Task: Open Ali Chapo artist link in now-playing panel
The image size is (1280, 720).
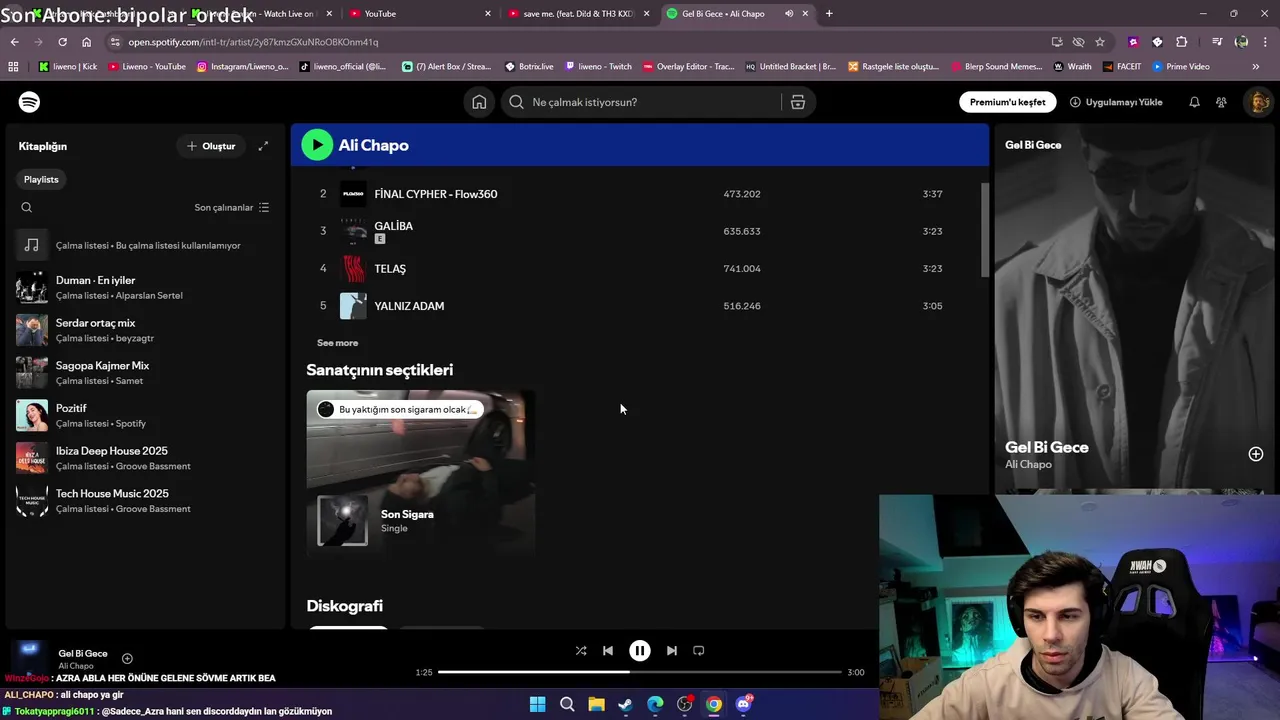Action: (1028, 464)
